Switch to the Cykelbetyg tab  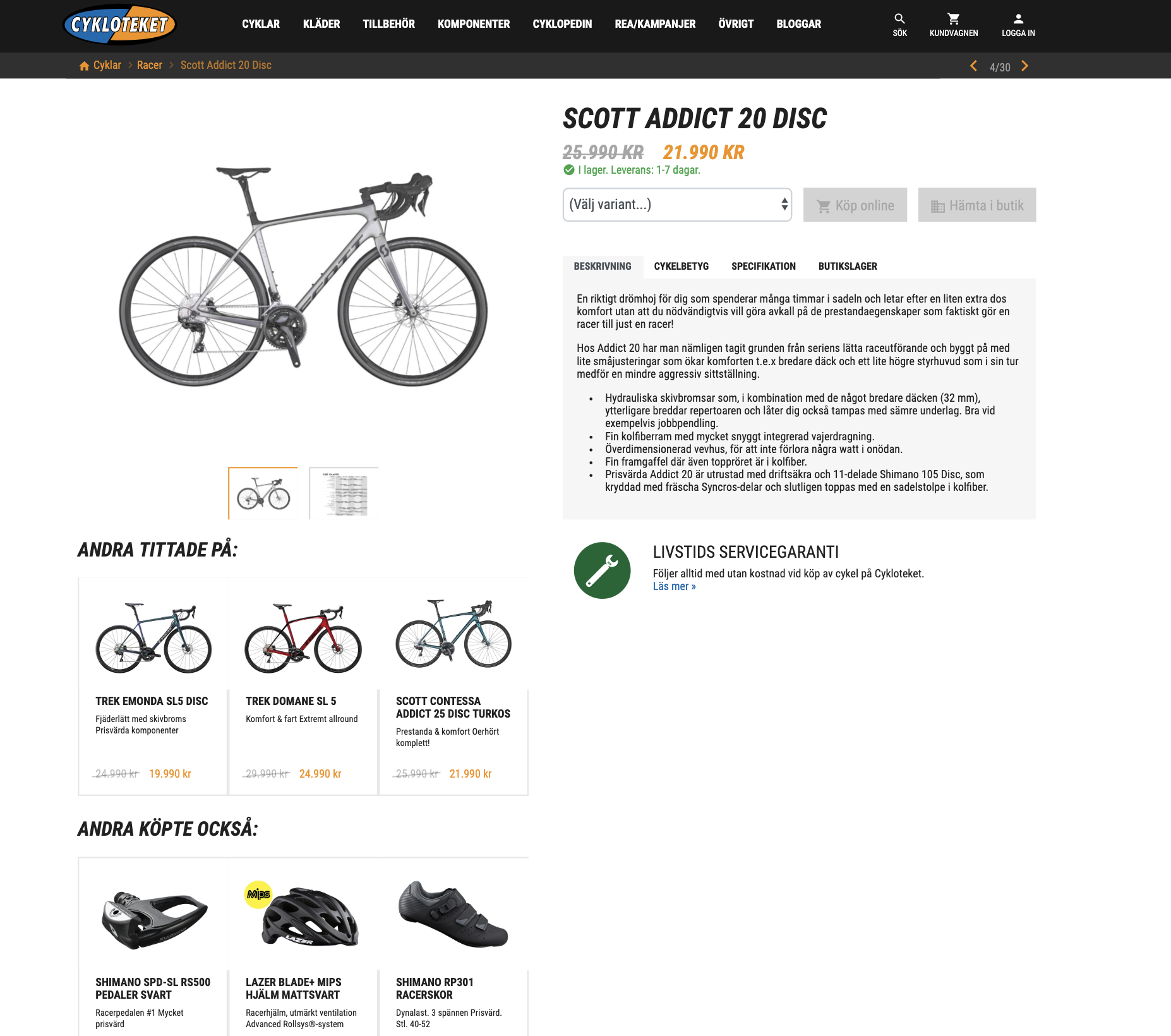(681, 267)
